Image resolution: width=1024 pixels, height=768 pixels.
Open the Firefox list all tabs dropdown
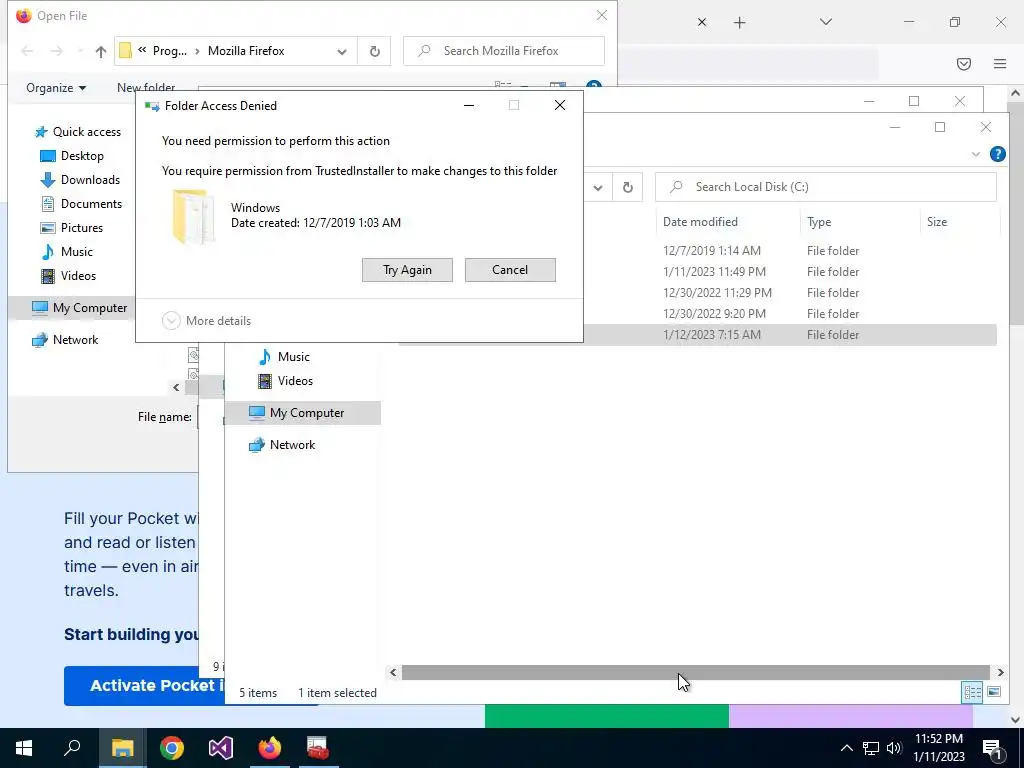click(825, 22)
